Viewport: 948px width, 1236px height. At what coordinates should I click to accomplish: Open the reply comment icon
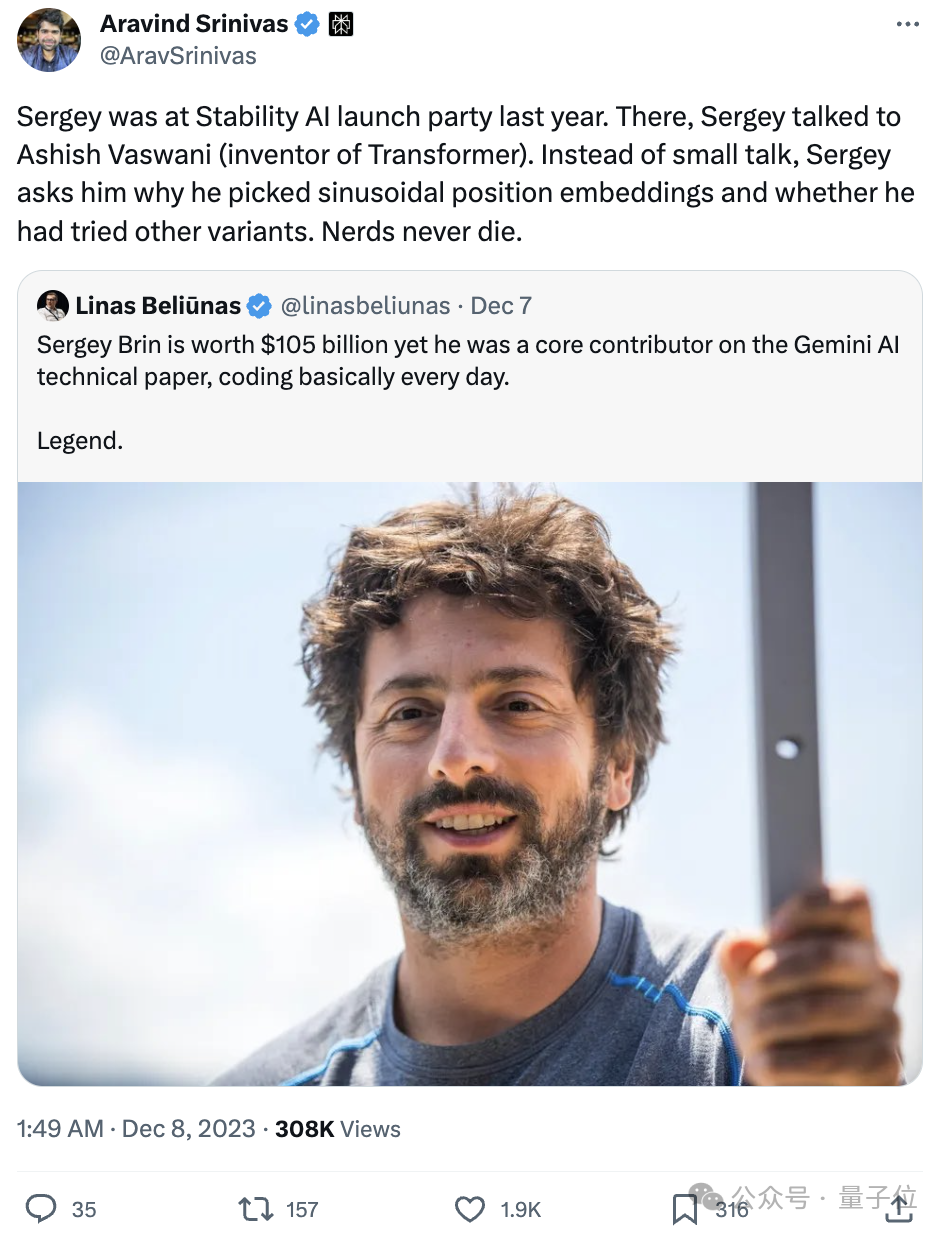pos(41,1209)
